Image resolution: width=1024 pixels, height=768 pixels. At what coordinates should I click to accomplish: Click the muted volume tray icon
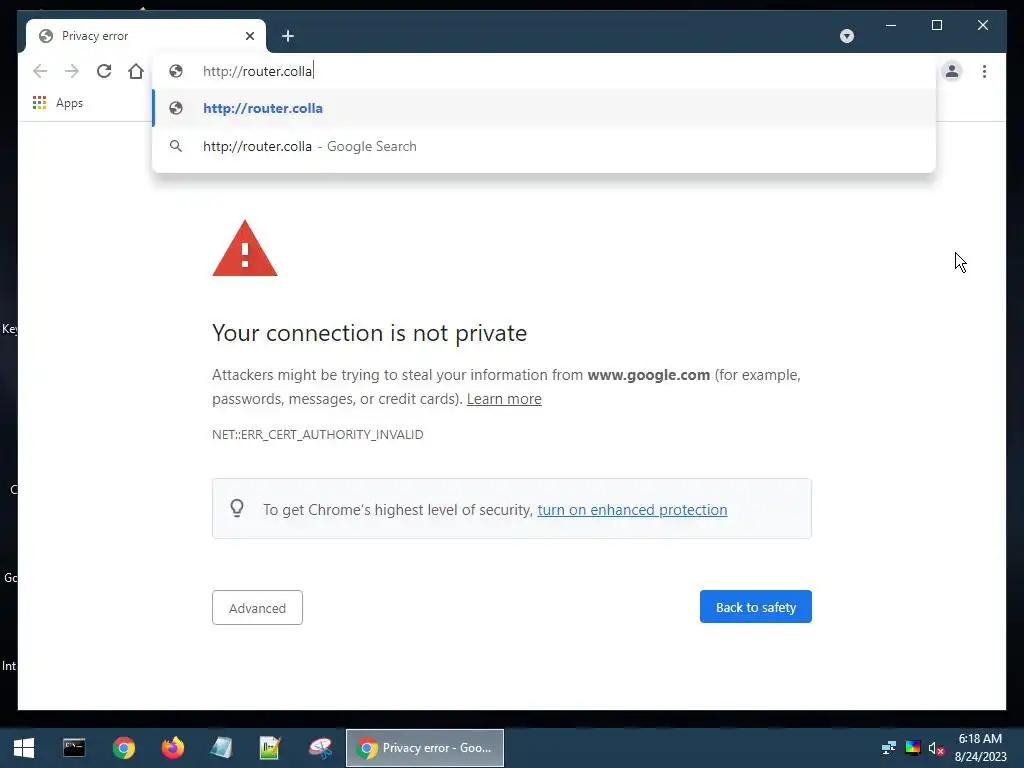pyautogui.click(x=936, y=748)
